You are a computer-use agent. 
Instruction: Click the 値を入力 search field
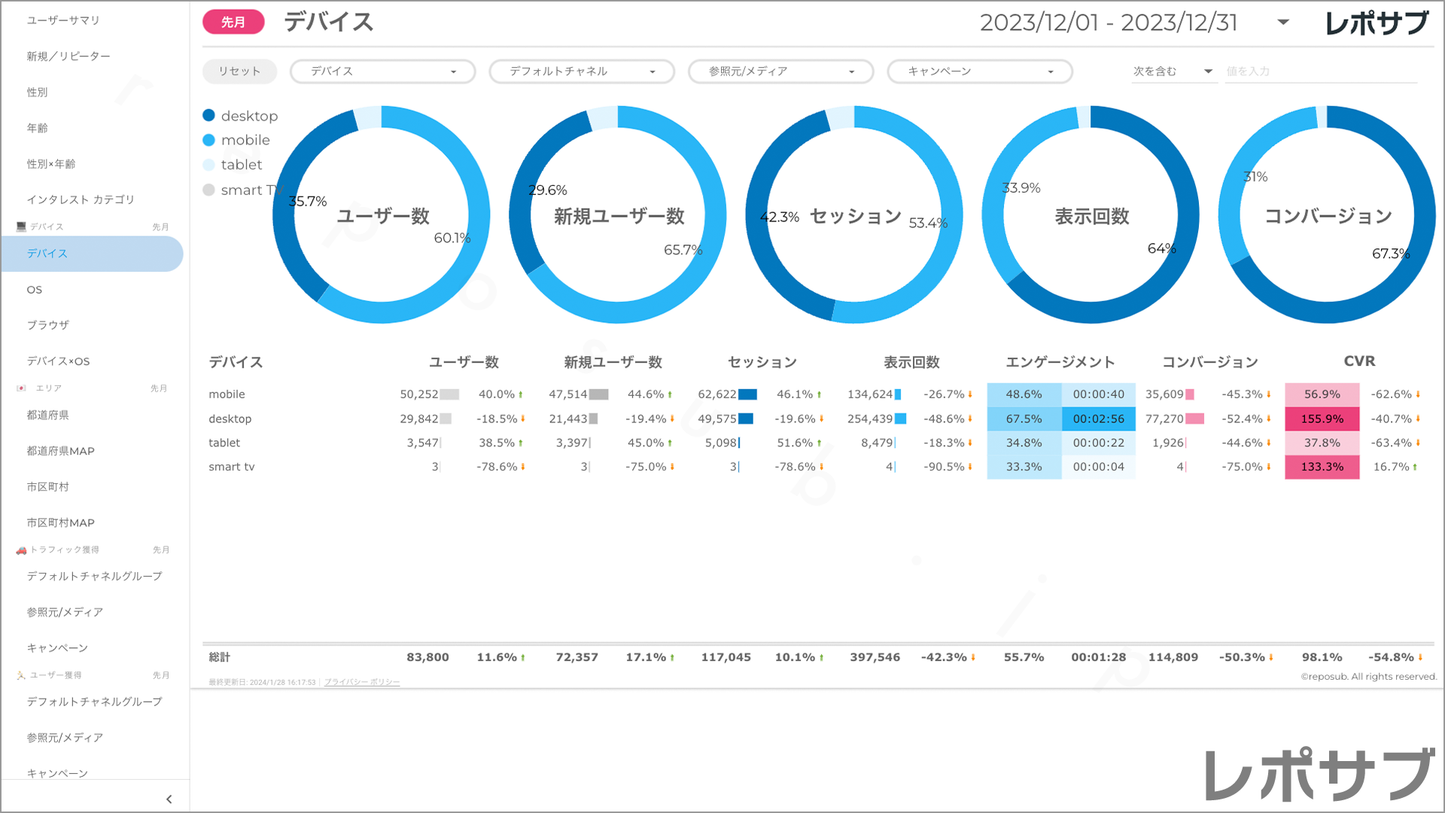pyautogui.click(x=1320, y=72)
